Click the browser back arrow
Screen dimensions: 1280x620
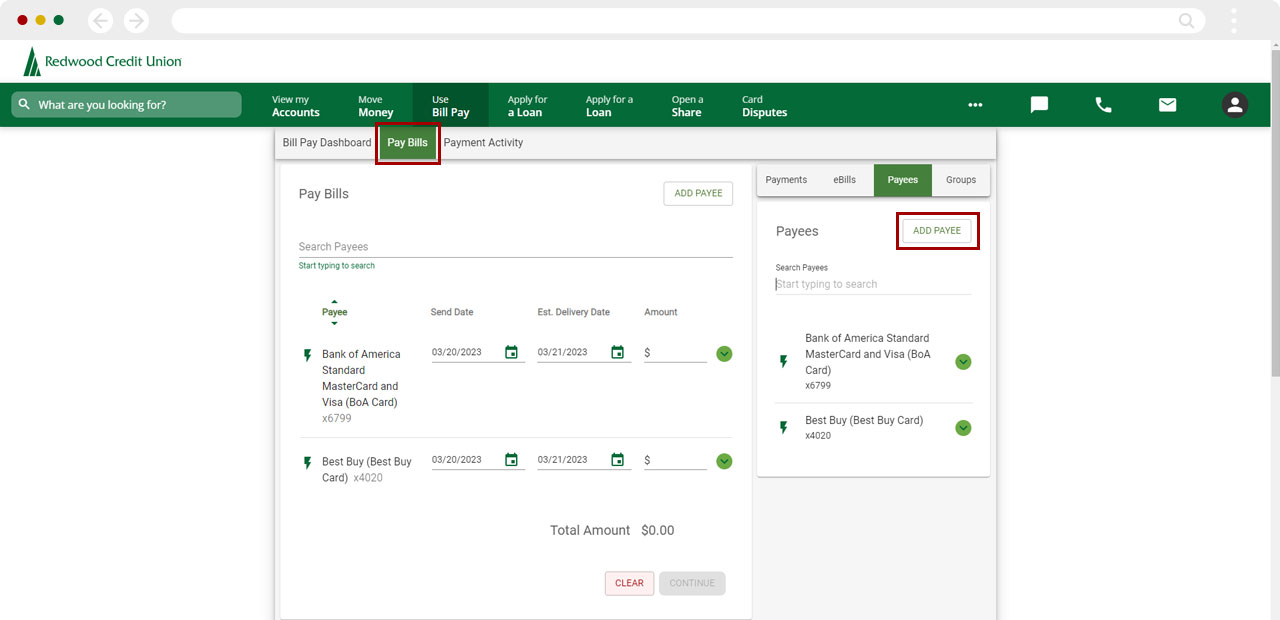101,20
